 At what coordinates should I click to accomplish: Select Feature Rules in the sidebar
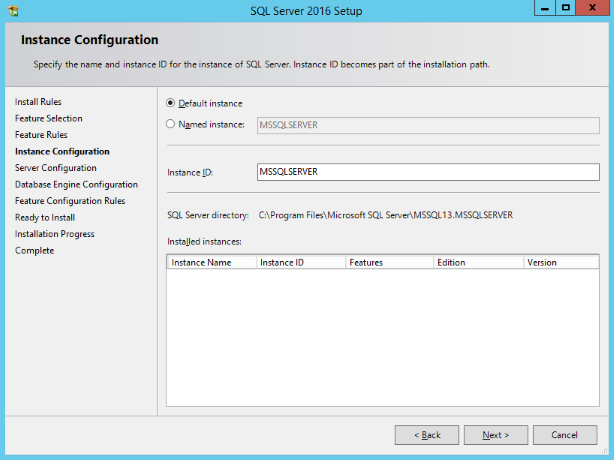click(x=41, y=135)
